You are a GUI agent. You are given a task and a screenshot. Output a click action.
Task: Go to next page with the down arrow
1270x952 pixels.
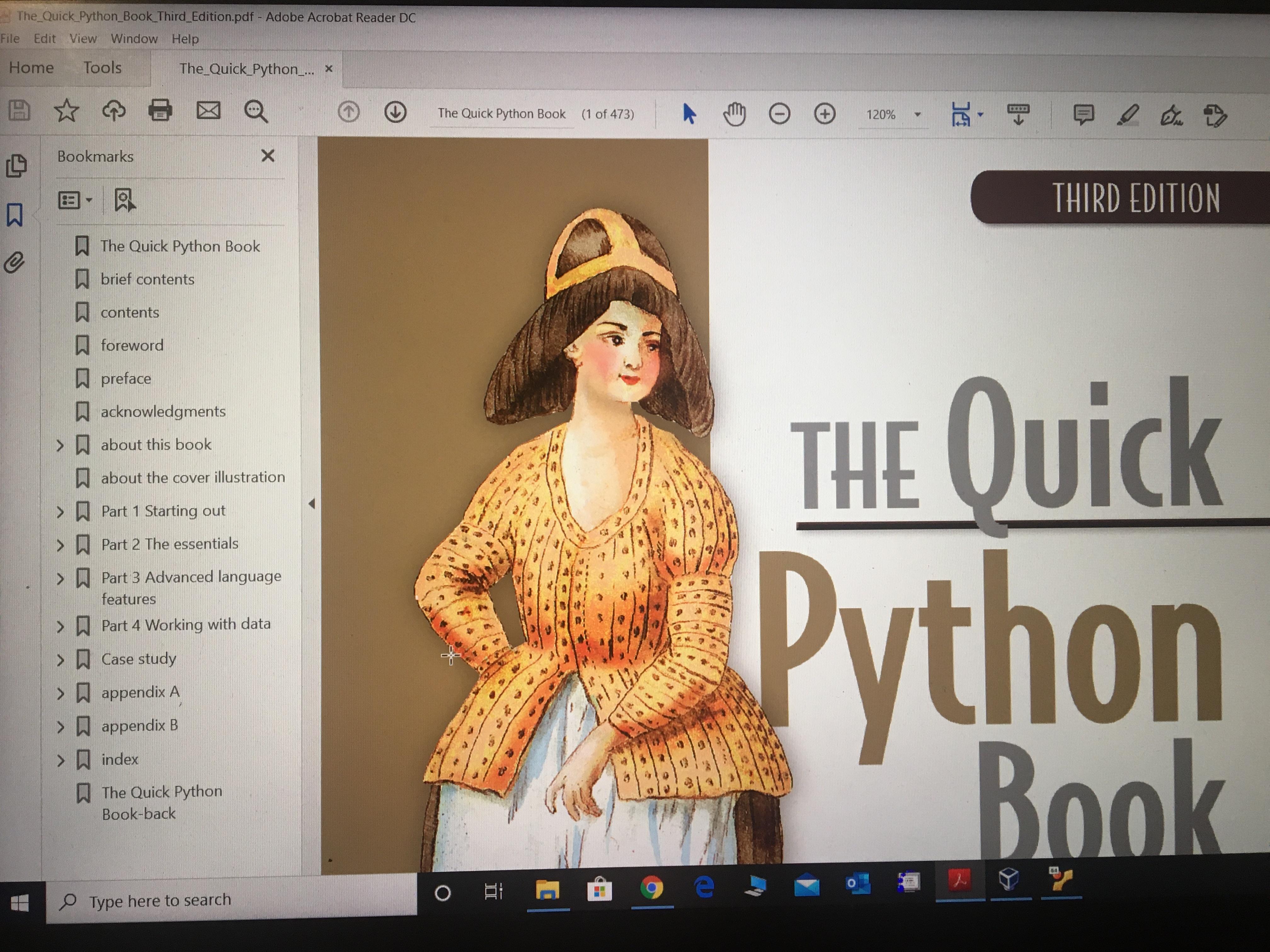click(395, 112)
